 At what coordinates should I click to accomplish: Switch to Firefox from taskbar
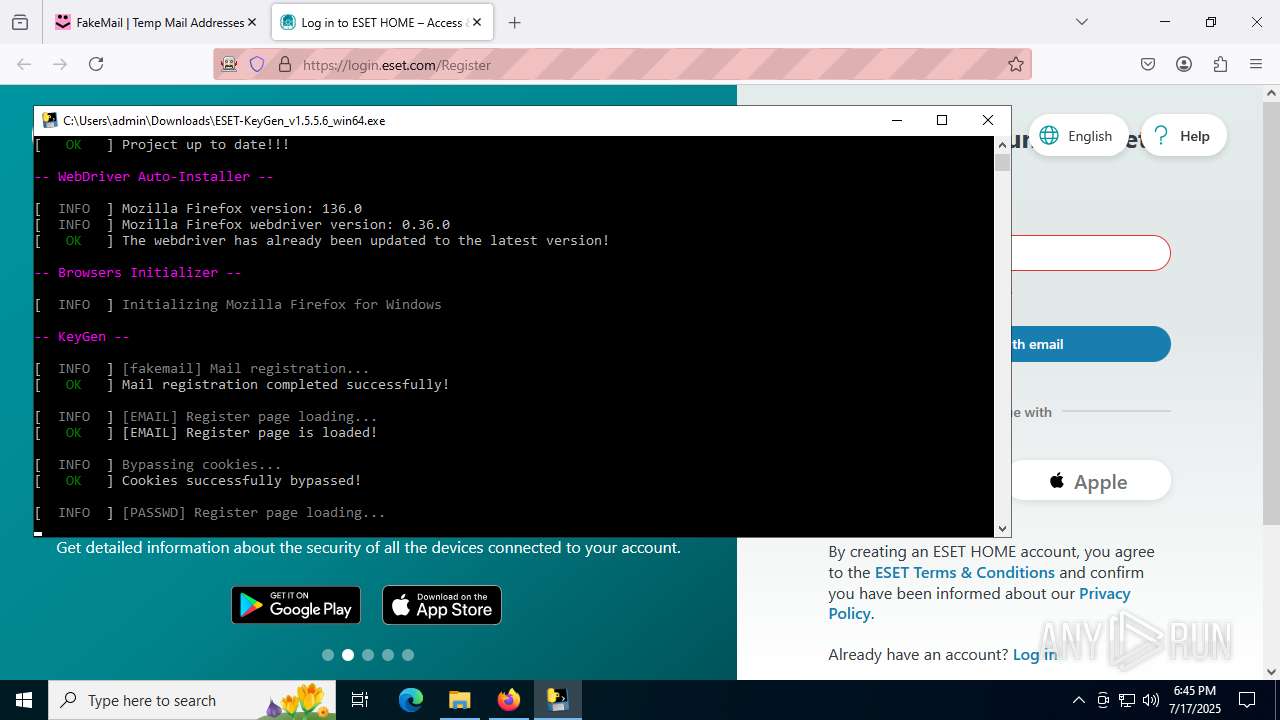tap(508, 700)
